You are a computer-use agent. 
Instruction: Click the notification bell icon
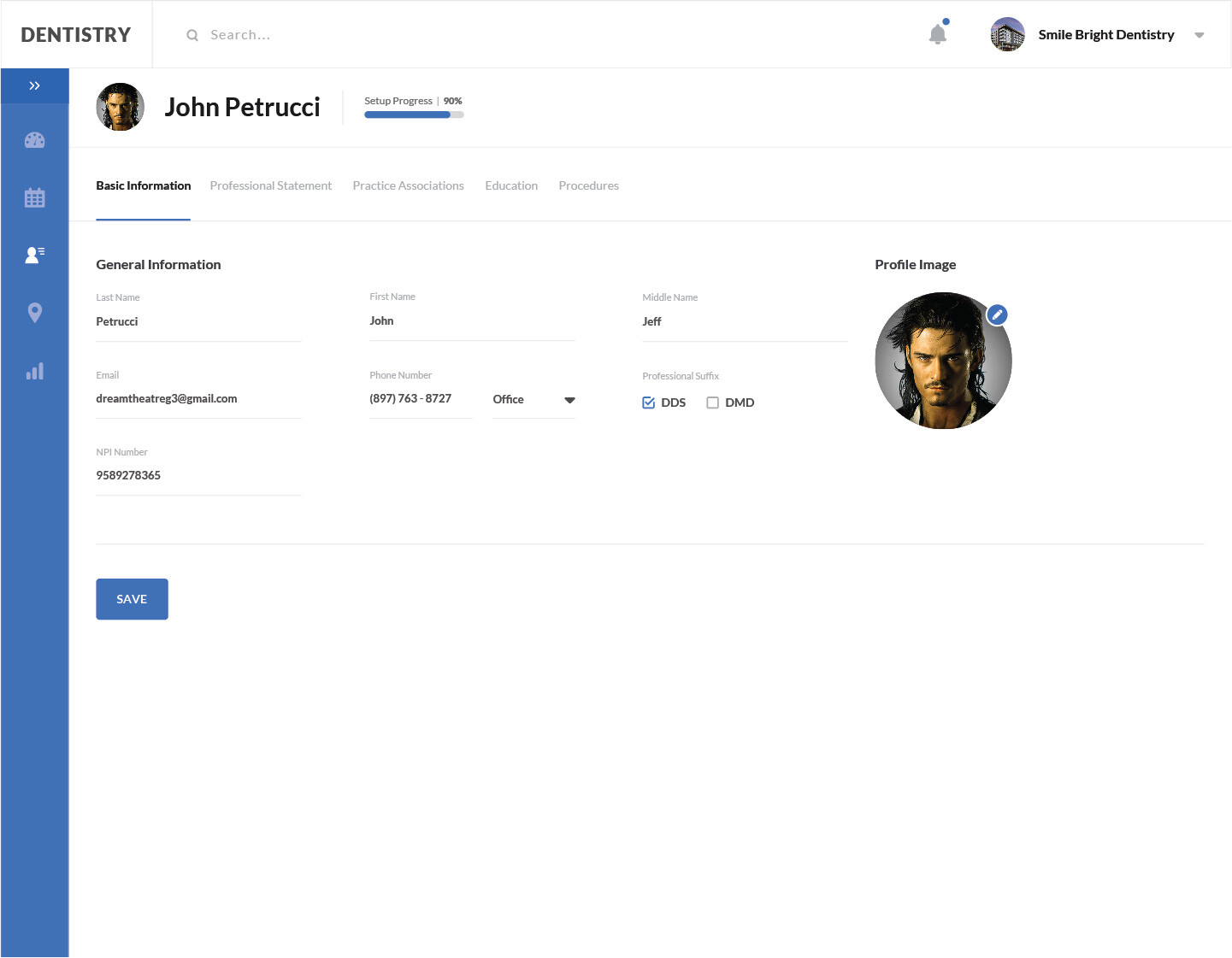938,34
